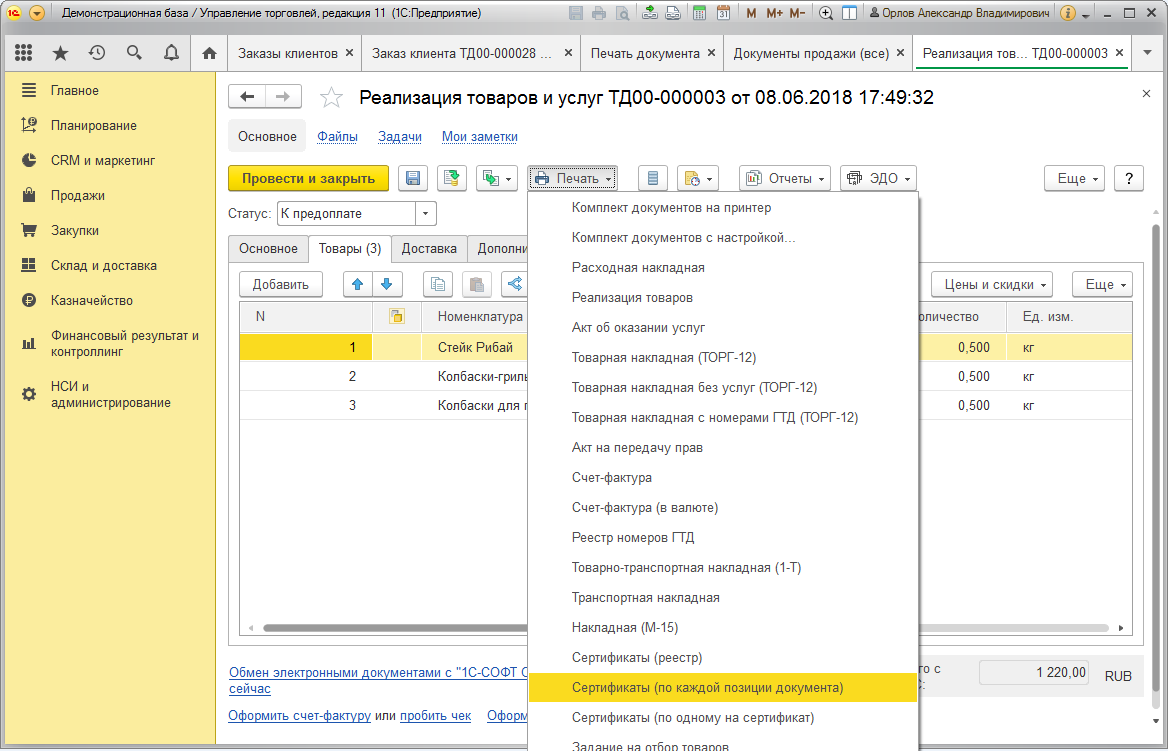Click the Добавить button
The height and width of the screenshot is (751, 1168).
280,284
